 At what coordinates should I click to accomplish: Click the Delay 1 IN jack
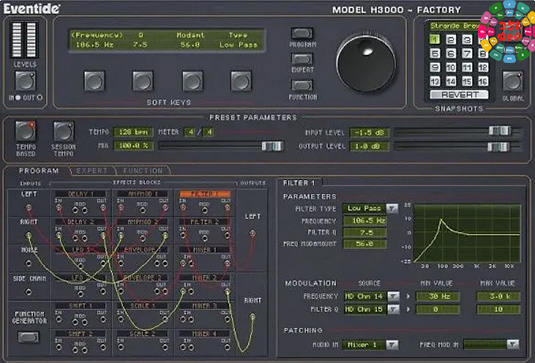[59, 207]
